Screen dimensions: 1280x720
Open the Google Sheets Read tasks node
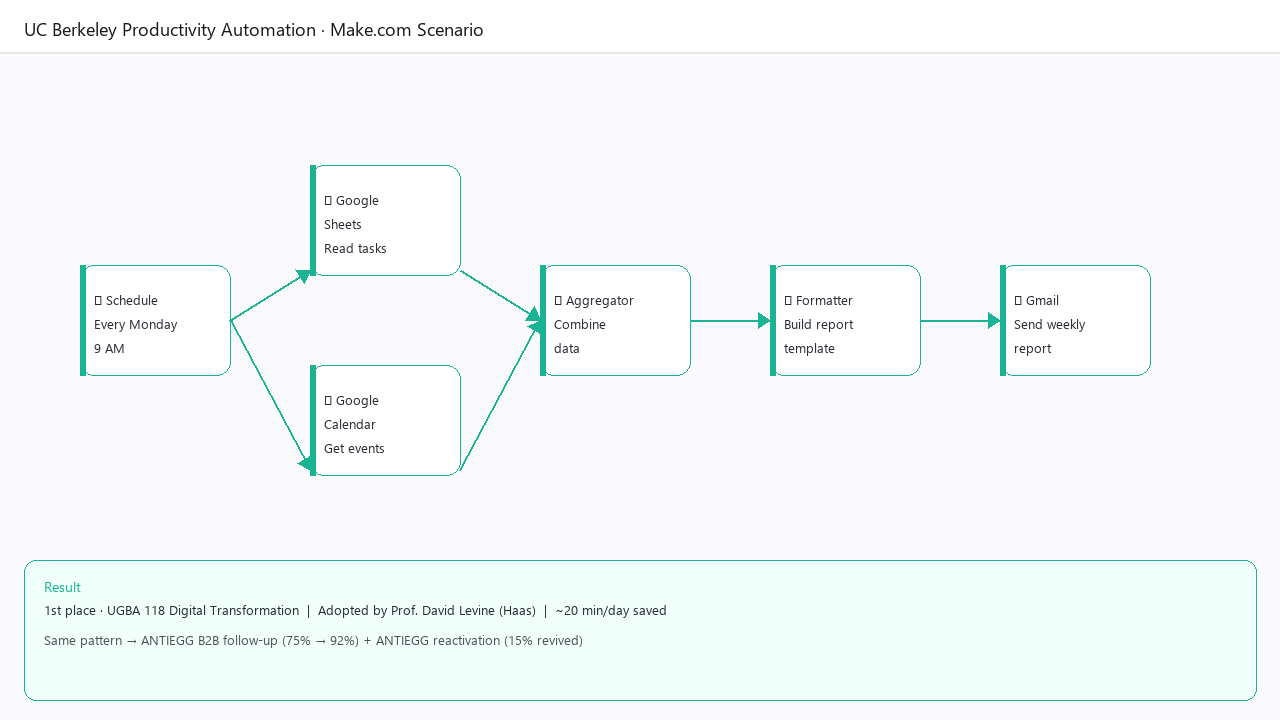pyautogui.click(x=386, y=220)
